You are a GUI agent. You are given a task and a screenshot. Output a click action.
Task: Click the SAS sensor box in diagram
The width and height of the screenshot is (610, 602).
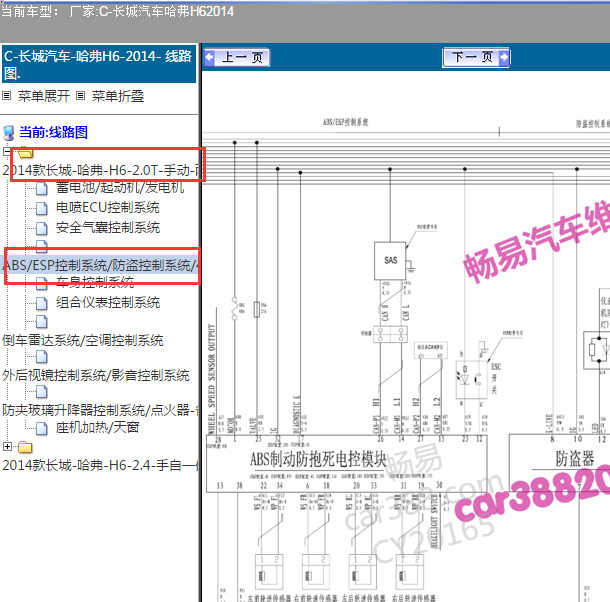390,261
